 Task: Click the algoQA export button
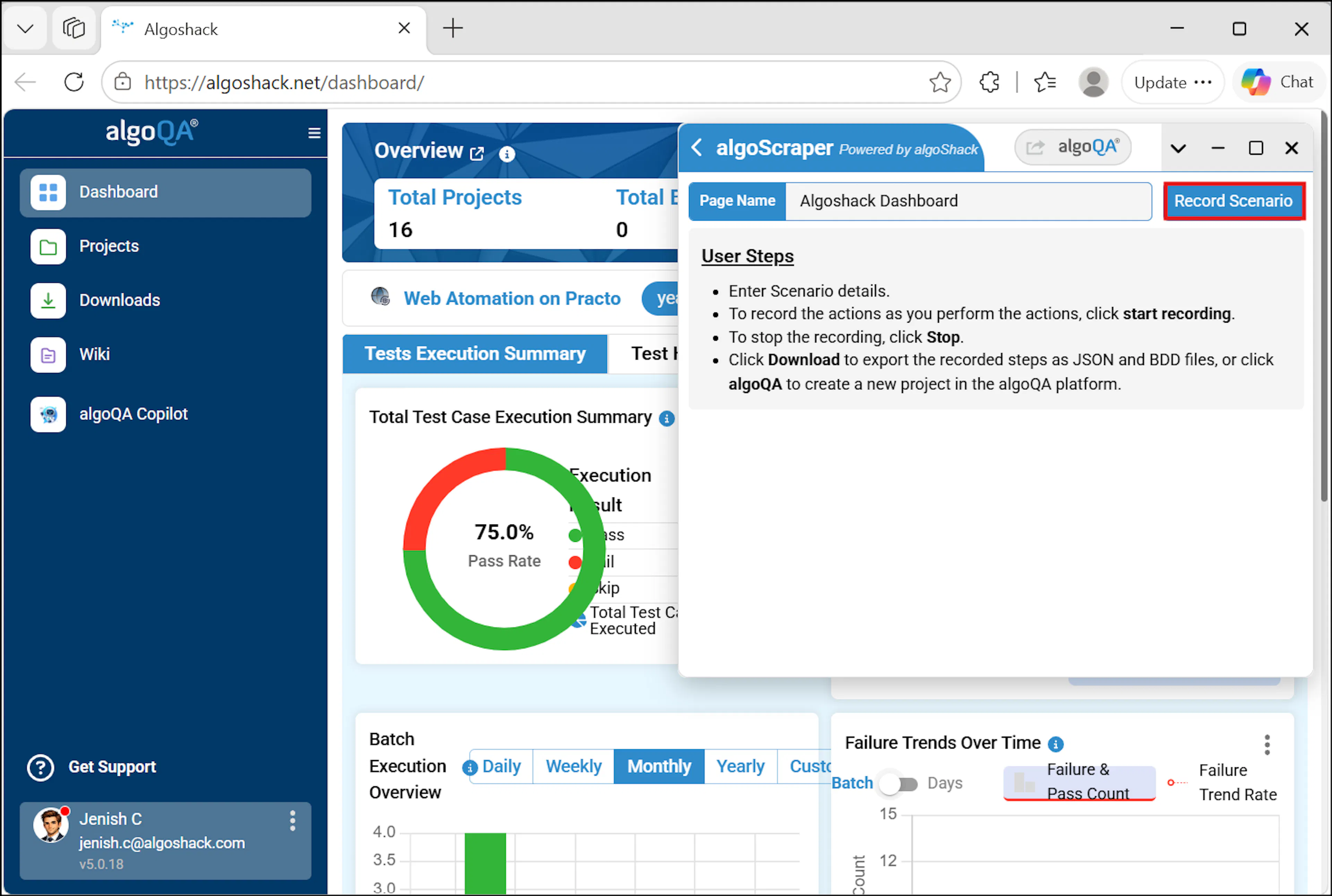click(x=1073, y=147)
